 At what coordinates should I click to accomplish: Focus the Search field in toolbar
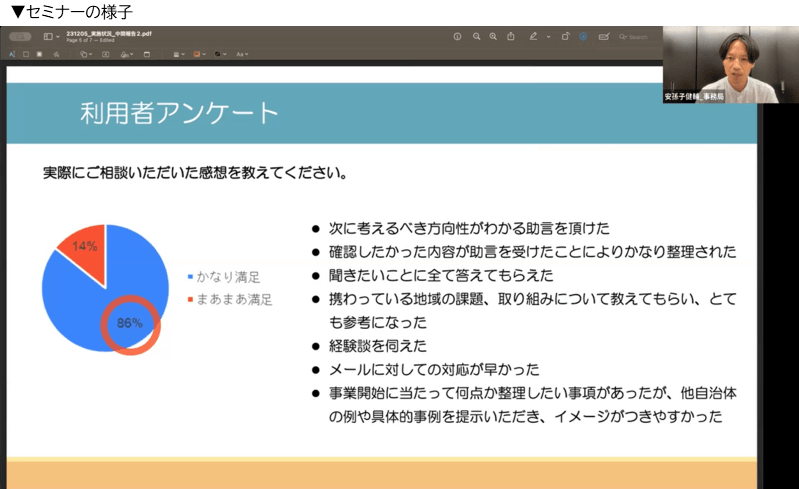coord(633,37)
